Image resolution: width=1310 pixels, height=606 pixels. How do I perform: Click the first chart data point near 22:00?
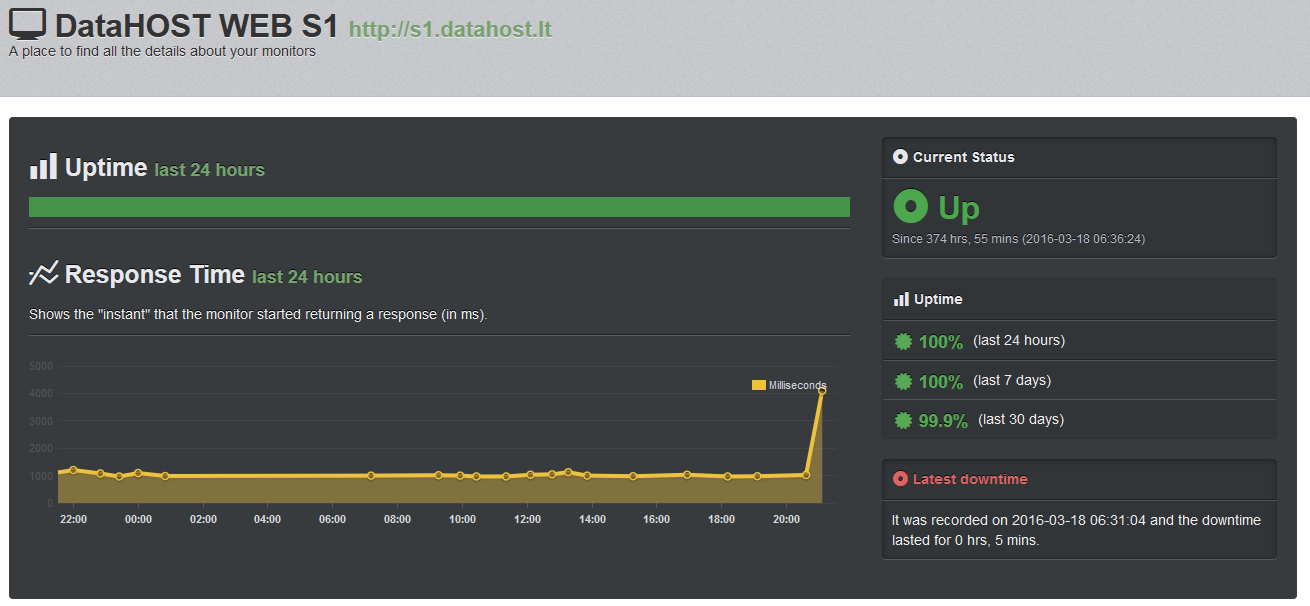point(73,470)
